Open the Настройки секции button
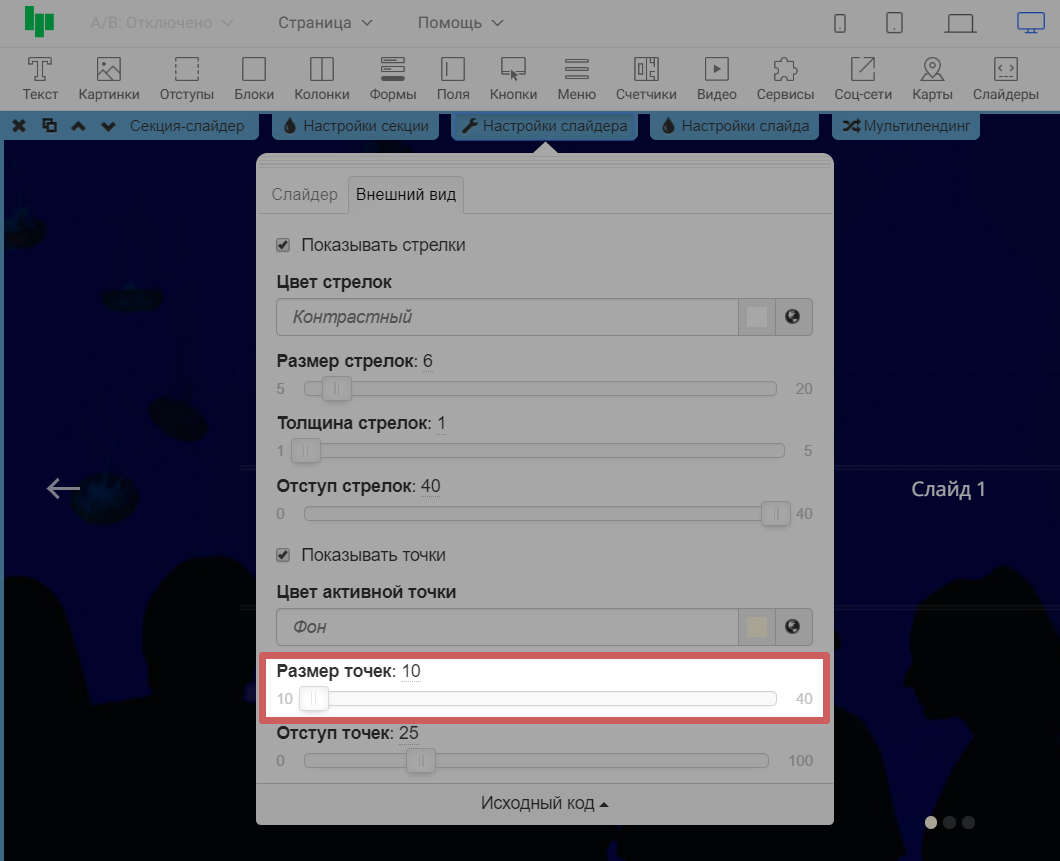The height and width of the screenshot is (861, 1060). pos(356,126)
